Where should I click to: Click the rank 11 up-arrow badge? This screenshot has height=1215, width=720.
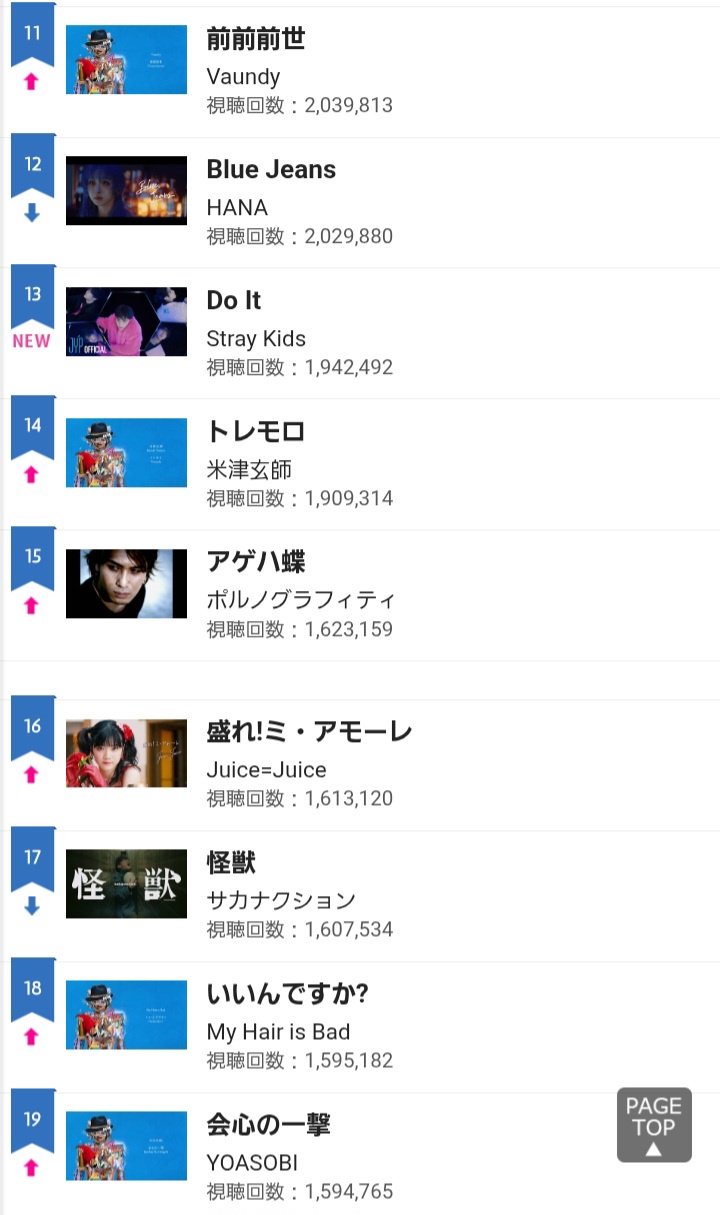pos(32,82)
